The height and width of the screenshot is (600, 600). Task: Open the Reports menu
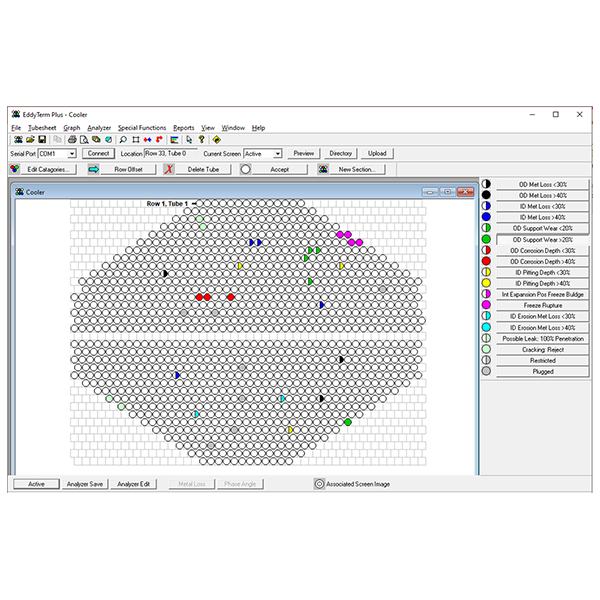tap(184, 128)
